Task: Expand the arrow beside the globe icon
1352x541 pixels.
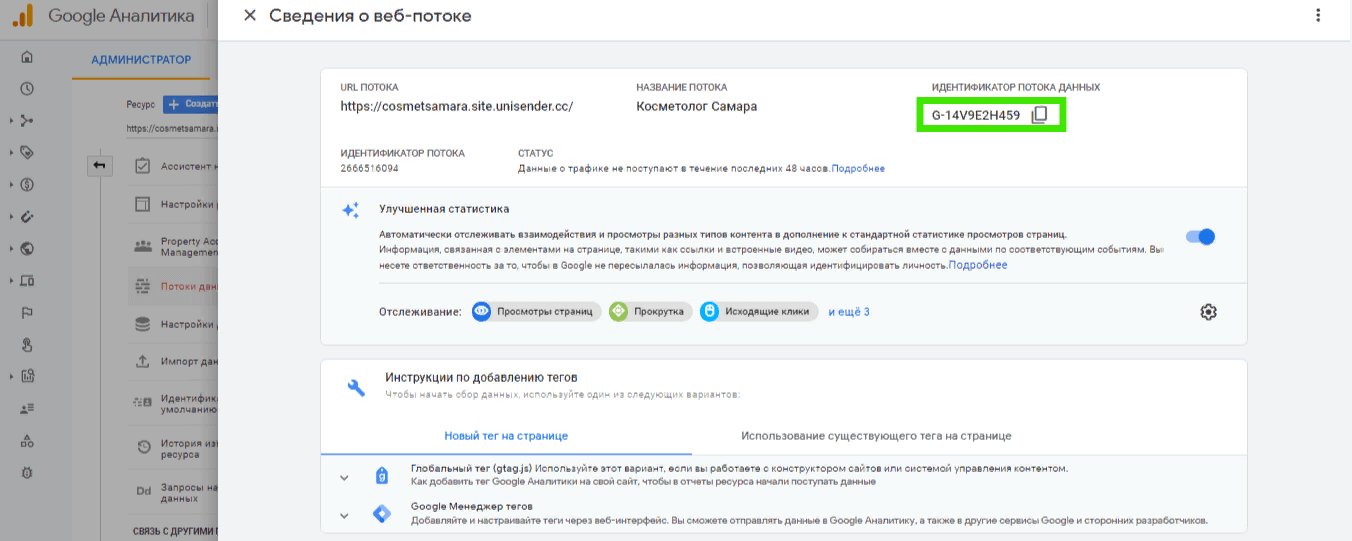Action: click(11, 249)
